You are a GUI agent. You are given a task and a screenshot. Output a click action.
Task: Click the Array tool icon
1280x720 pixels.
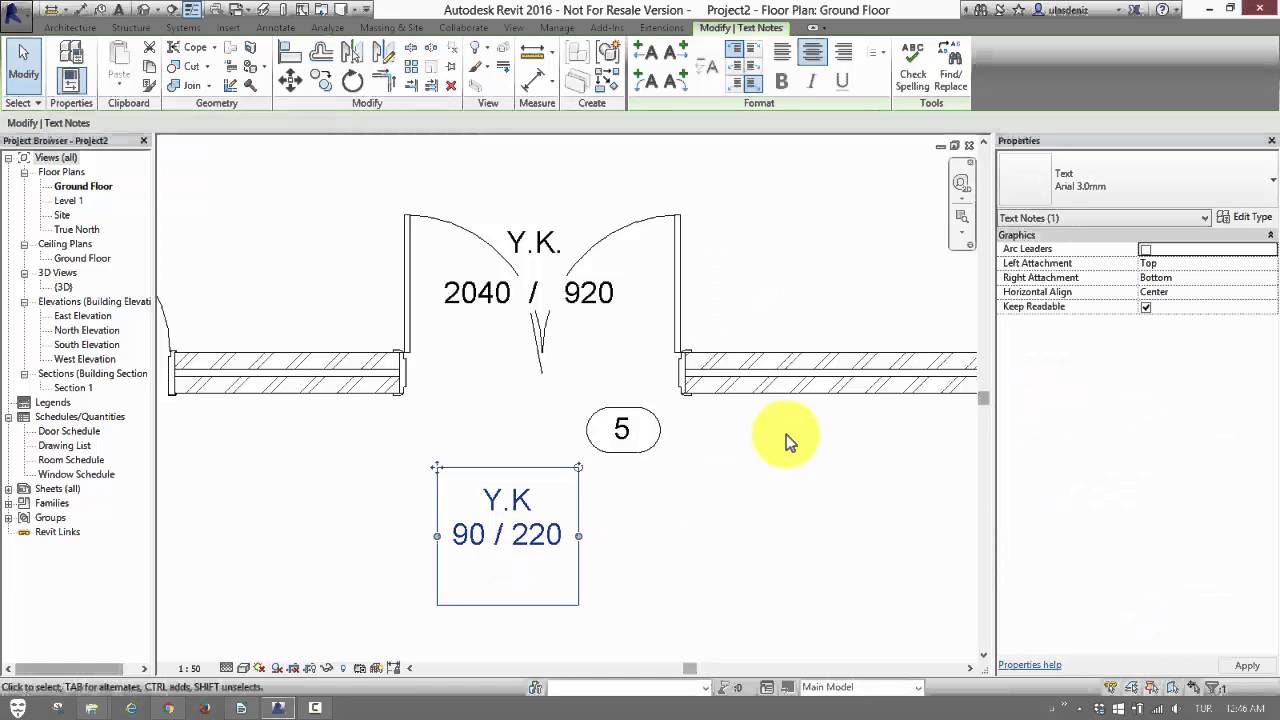(412, 67)
